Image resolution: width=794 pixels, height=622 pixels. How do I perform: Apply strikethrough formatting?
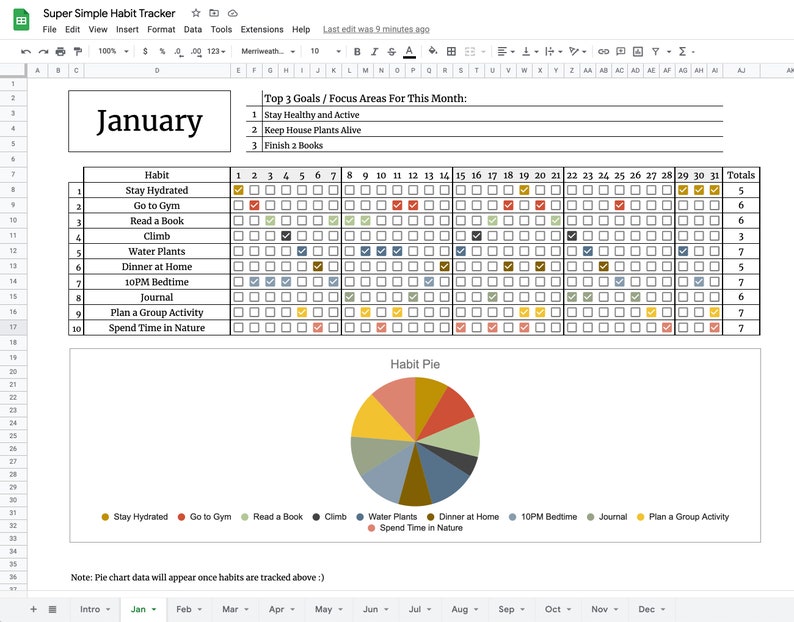pyautogui.click(x=391, y=51)
